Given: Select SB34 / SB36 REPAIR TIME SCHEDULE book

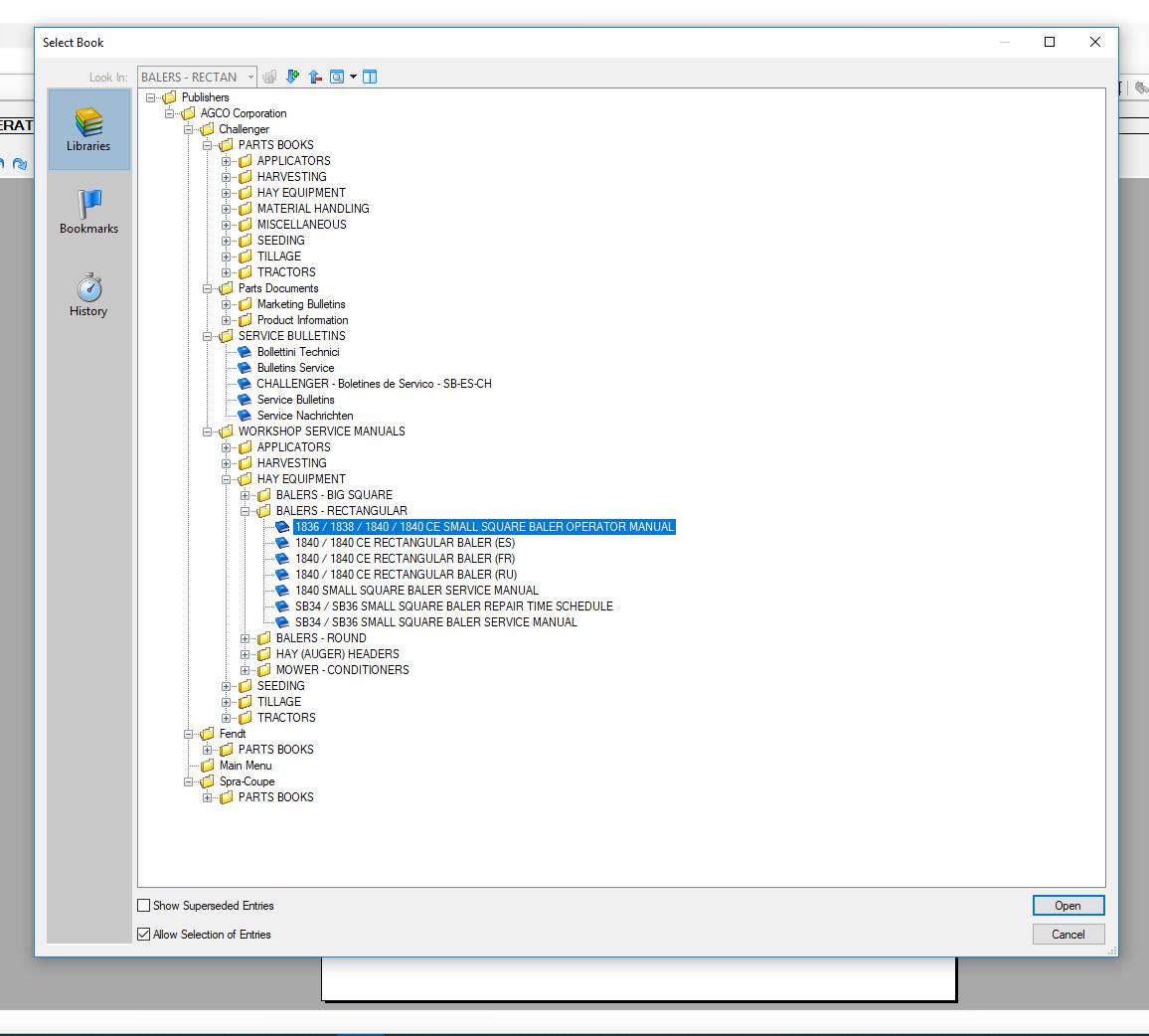Looking at the screenshot, I should coord(453,606).
